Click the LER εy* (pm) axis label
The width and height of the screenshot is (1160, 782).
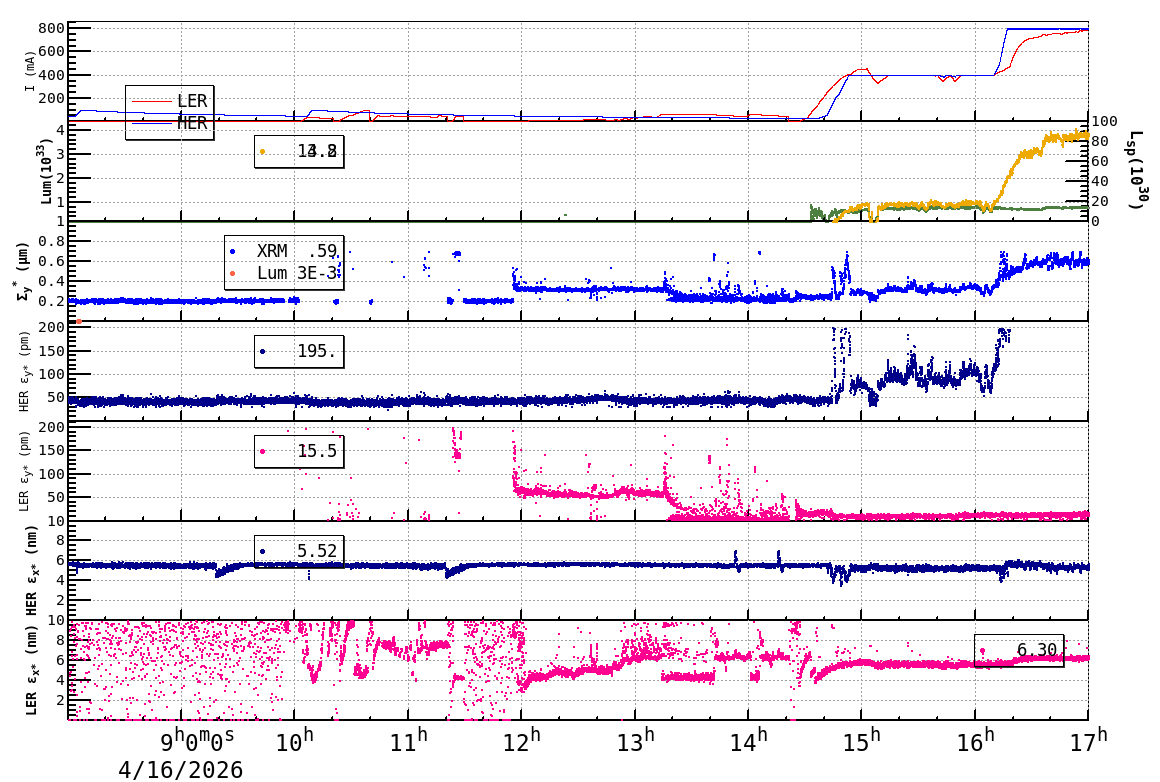click(x=24, y=471)
